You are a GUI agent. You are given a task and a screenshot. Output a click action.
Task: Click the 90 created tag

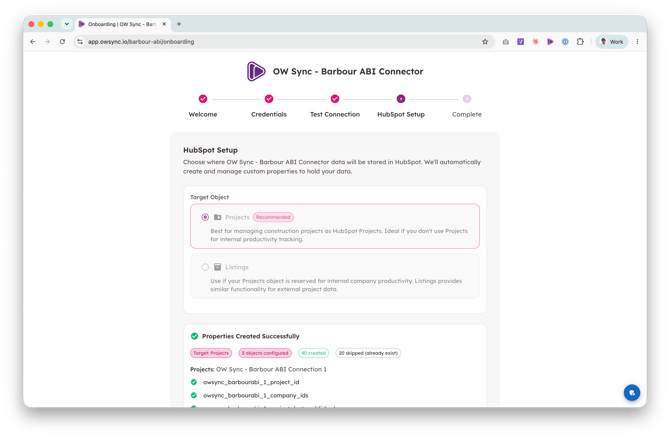313,353
